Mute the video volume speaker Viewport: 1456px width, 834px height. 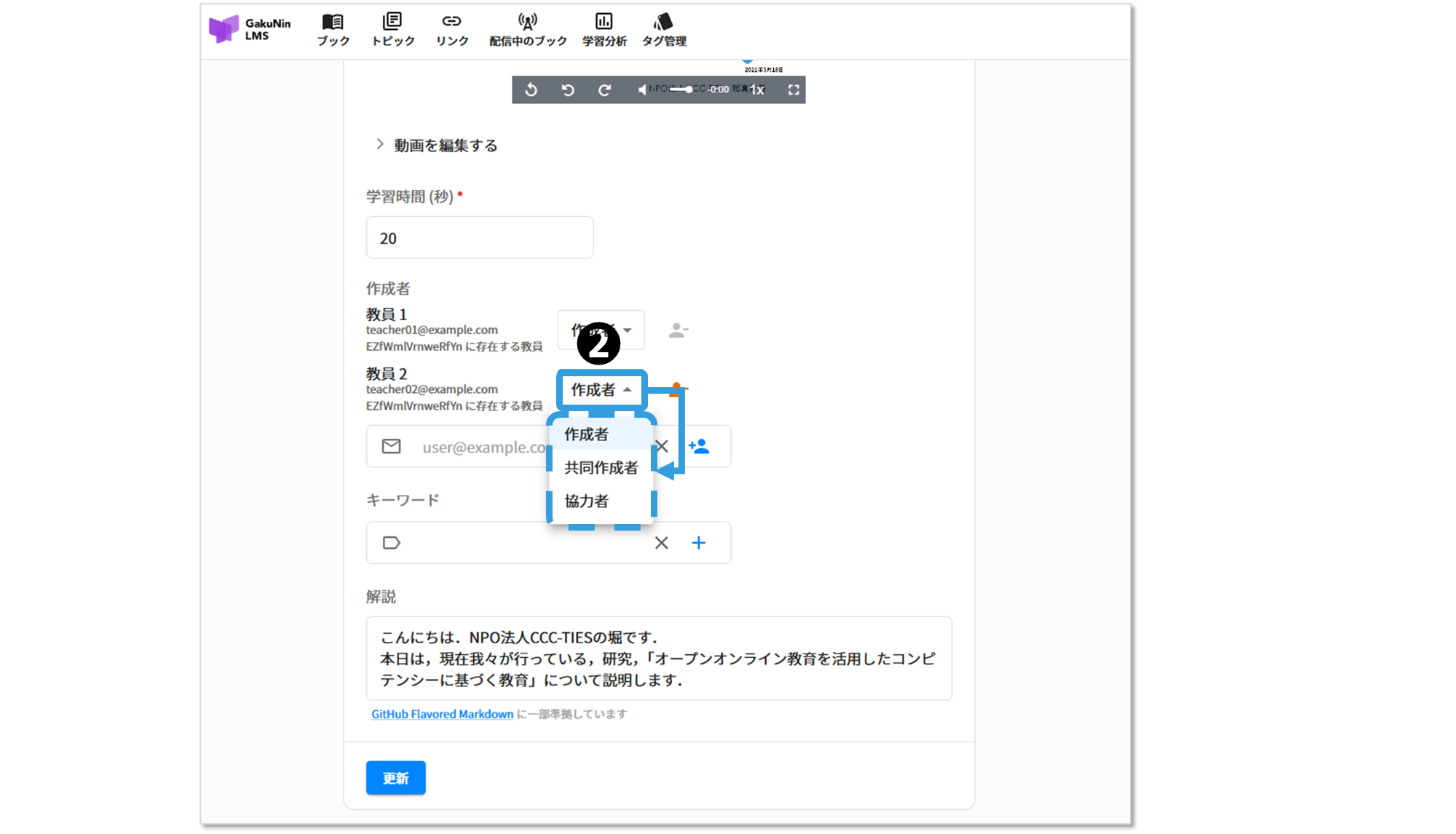click(641, 90)
